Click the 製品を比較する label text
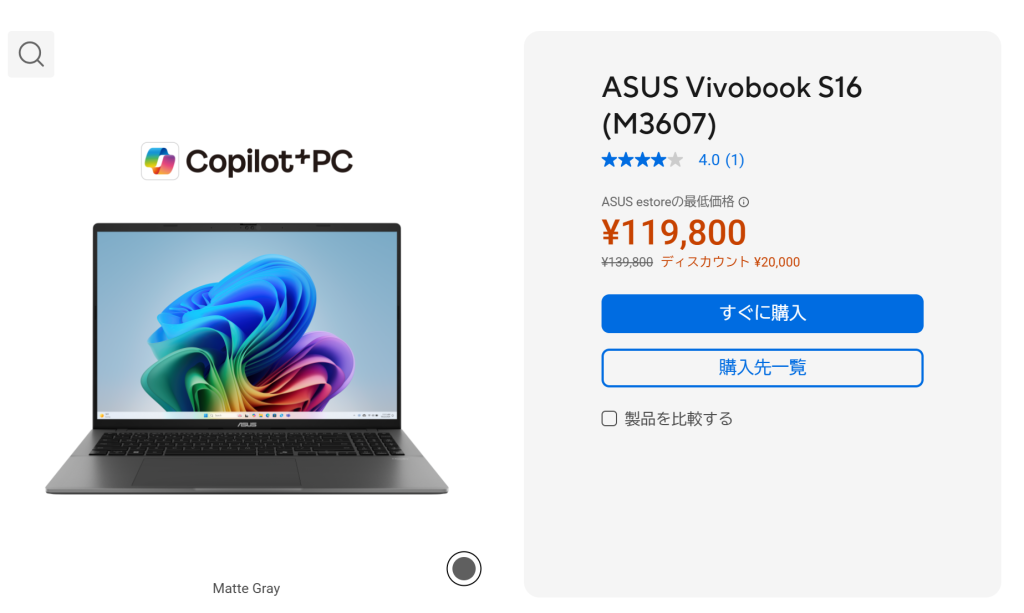The height and width of the screenshot is (613, 1024). (679, 418)
